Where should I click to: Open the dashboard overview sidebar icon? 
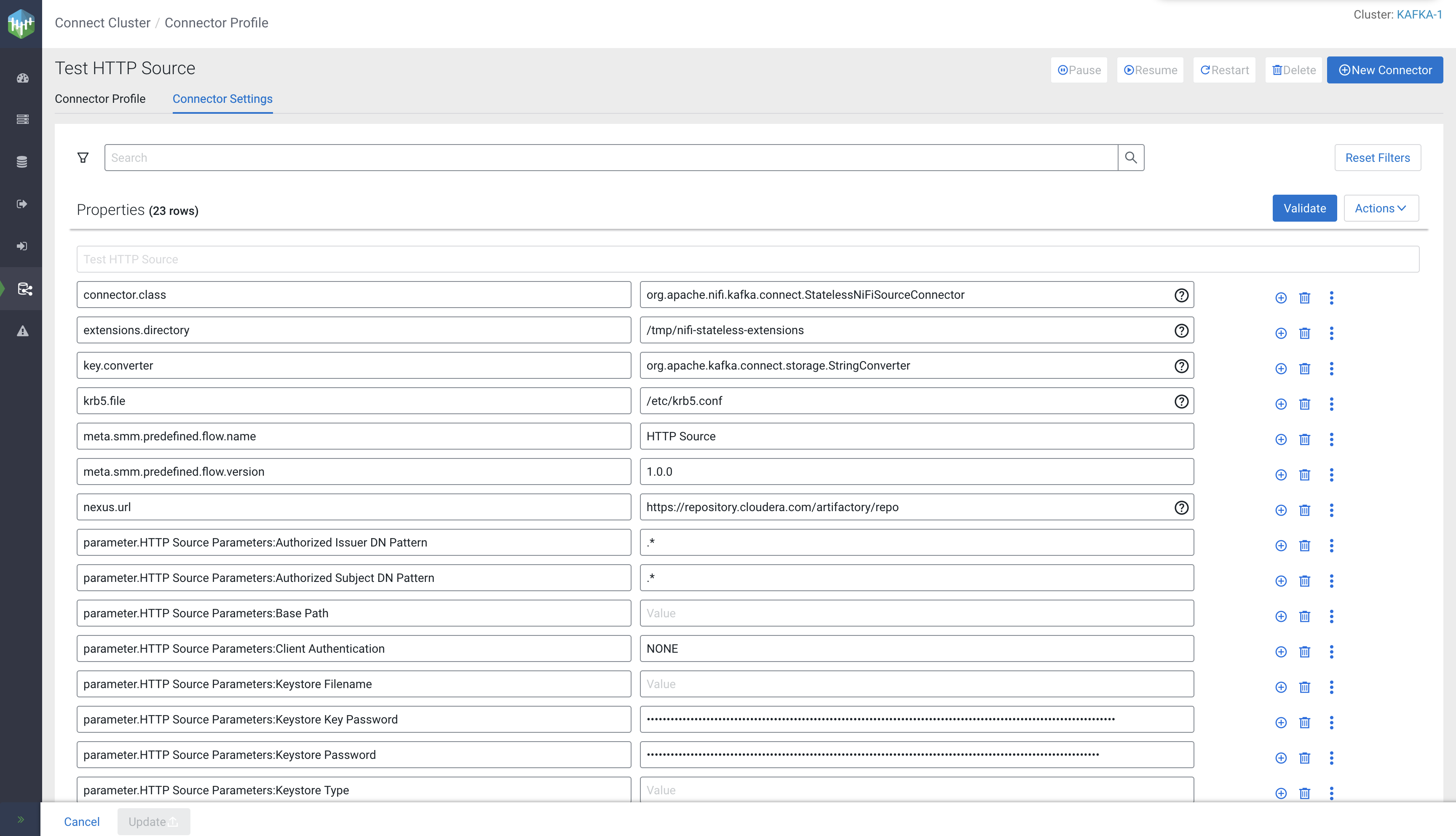pyautogui.click(x=22, y=78)
